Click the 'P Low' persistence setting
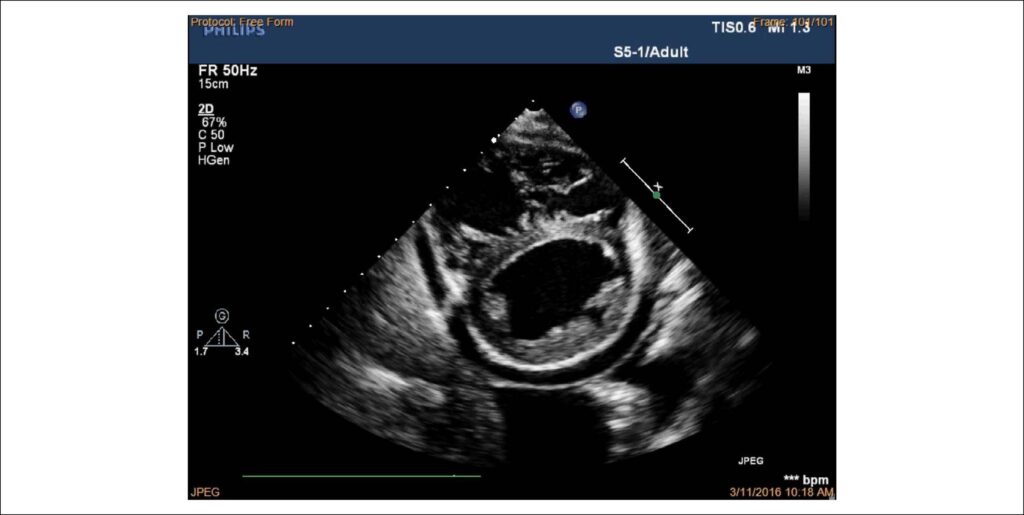Viewport: 1024px width, 515px height. 214,148
